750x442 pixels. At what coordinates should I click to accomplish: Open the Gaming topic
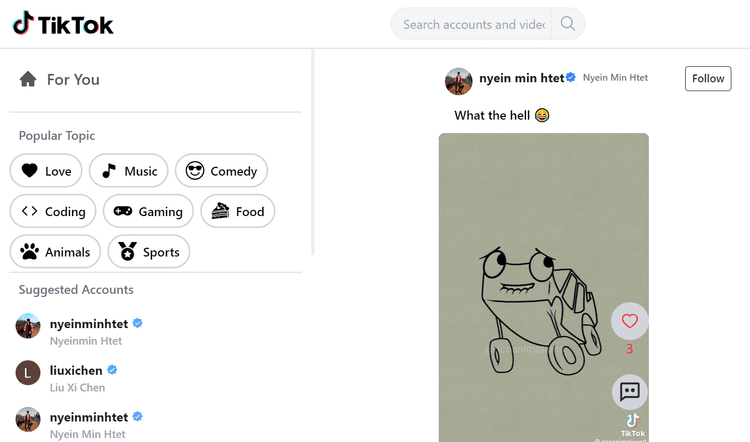click(x=148, y=211)
